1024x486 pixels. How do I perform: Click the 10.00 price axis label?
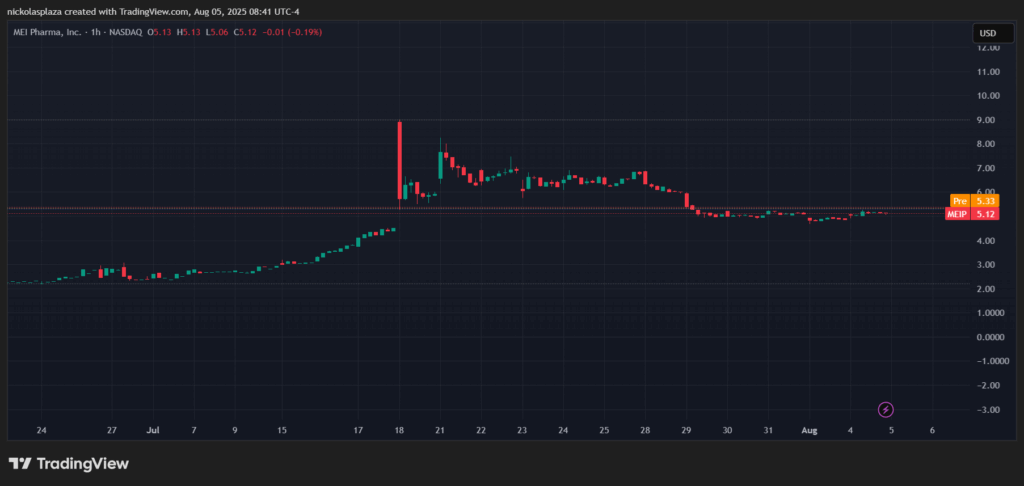tap(988, 96)
